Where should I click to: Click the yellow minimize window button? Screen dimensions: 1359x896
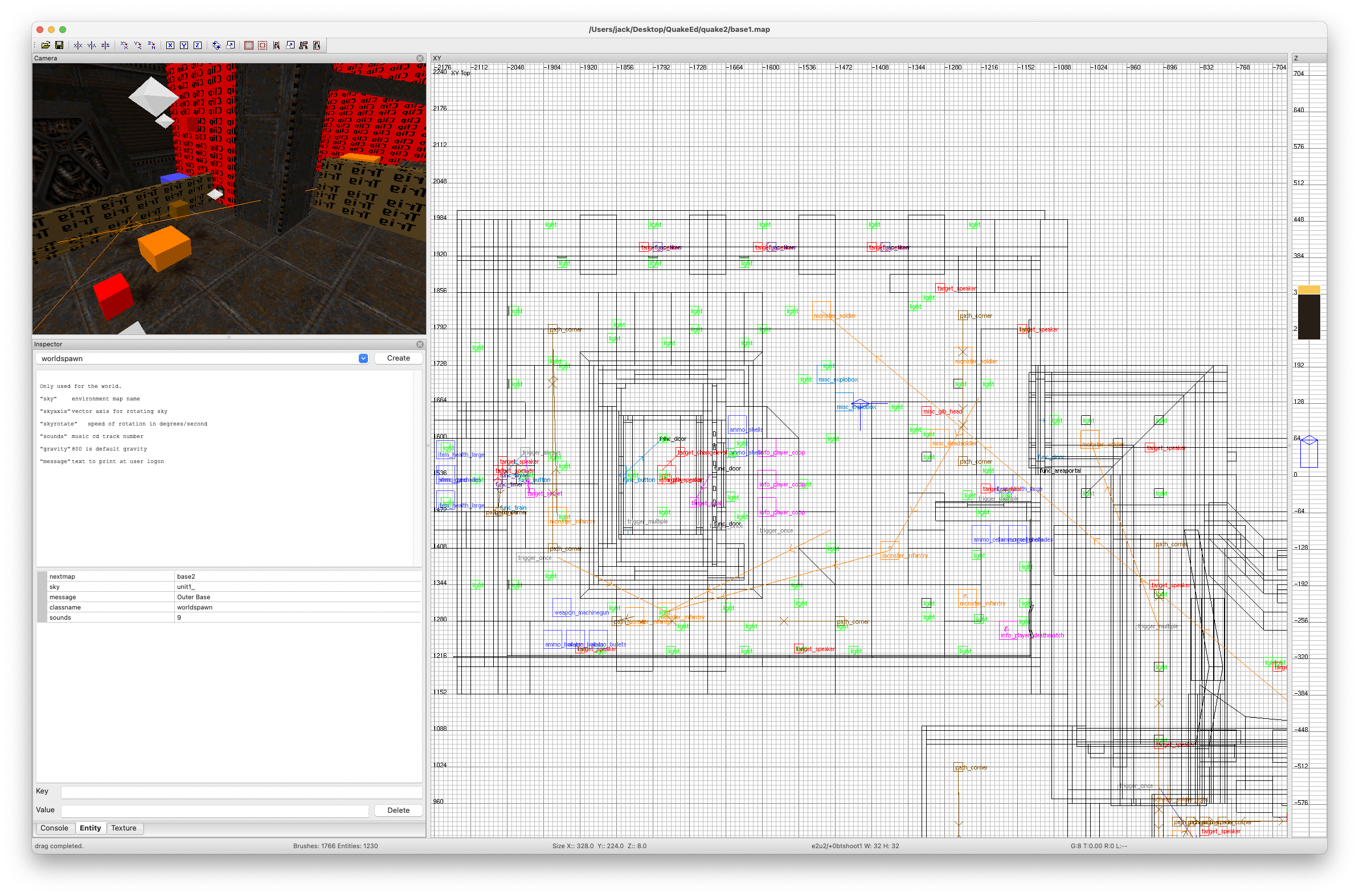tap(51, 29)
